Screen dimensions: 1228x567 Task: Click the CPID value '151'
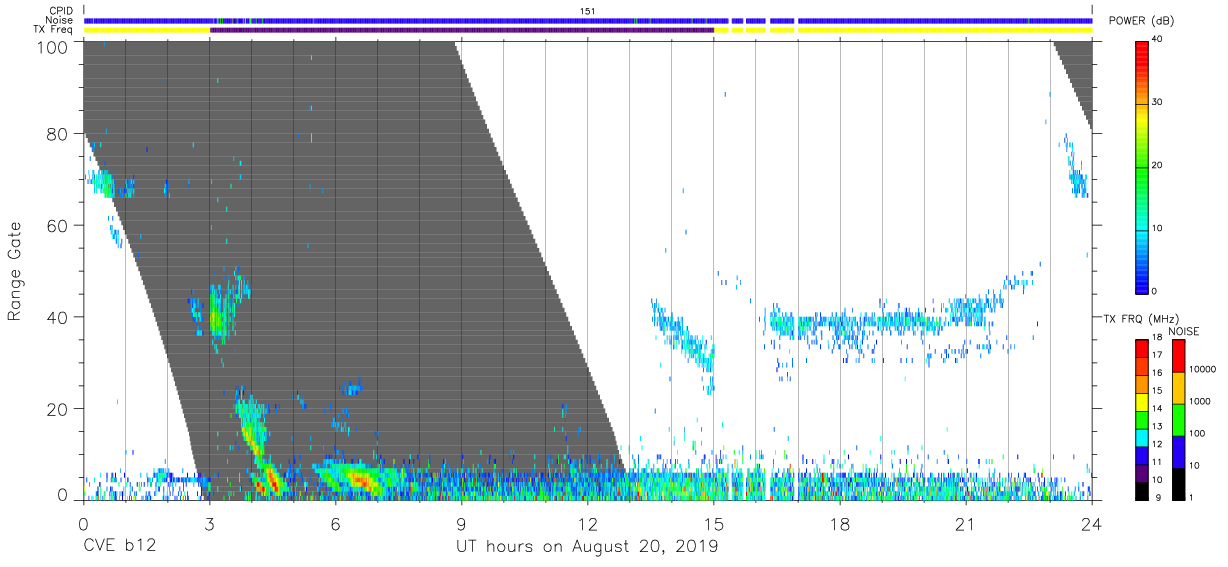(x=588, y=10)
